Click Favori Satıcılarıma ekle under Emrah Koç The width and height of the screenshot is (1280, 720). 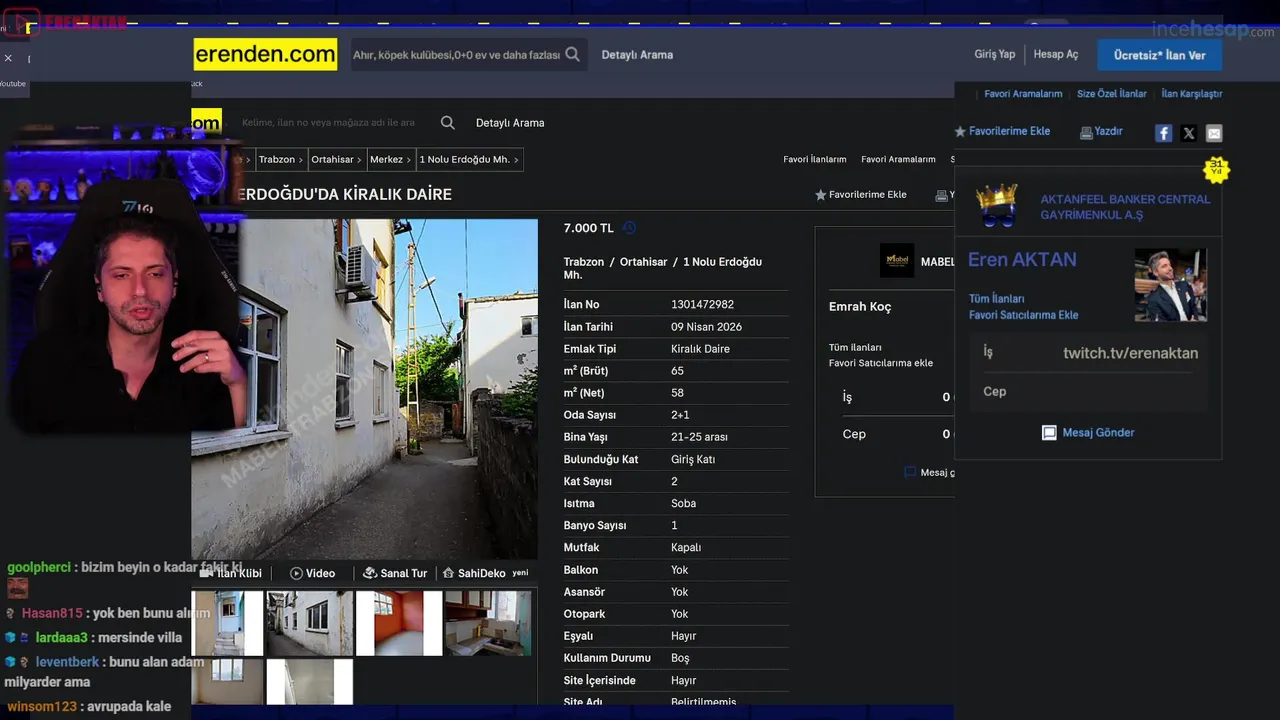(x=881, y=363)
